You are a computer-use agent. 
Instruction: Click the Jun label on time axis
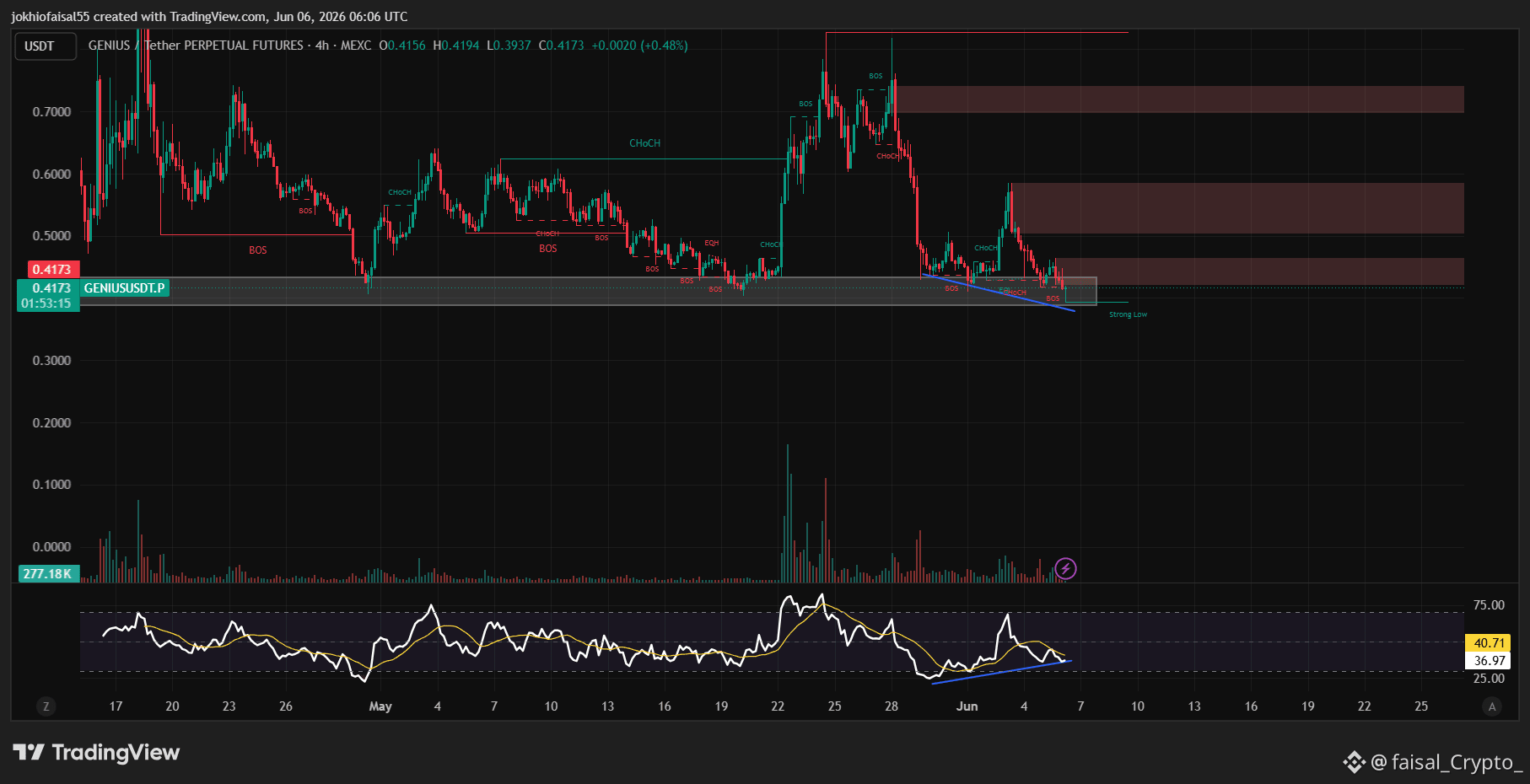[967, 706]
